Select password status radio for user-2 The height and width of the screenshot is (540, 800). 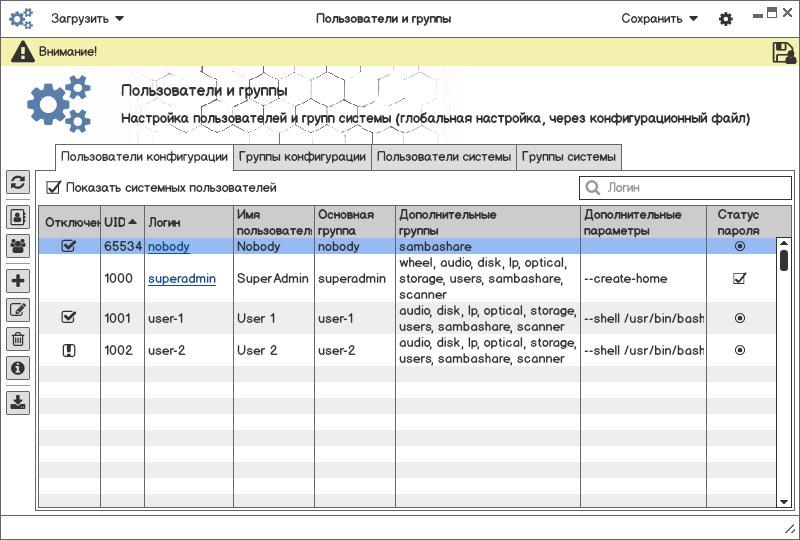[x=740, y=351]
